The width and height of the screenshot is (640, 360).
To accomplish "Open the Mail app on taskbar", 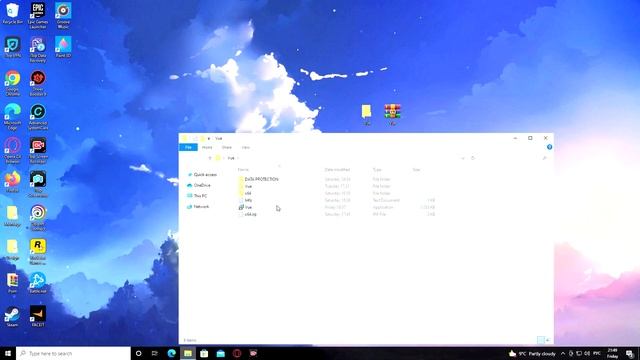I will pos(220,353).
